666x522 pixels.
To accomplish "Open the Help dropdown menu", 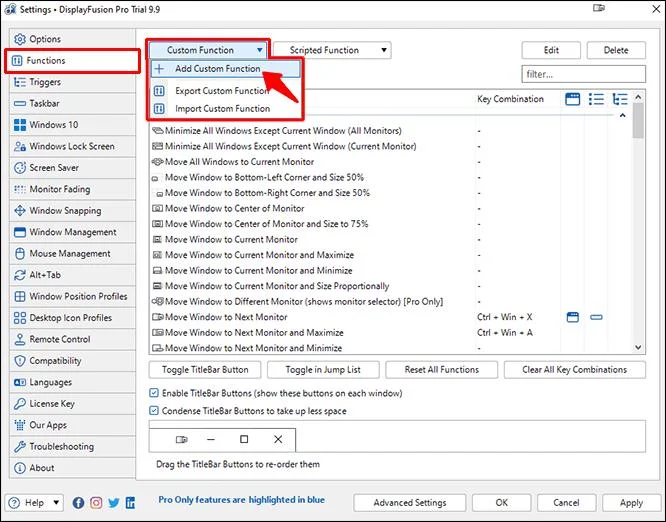I will pyautogui.click(x=34, y=503).
